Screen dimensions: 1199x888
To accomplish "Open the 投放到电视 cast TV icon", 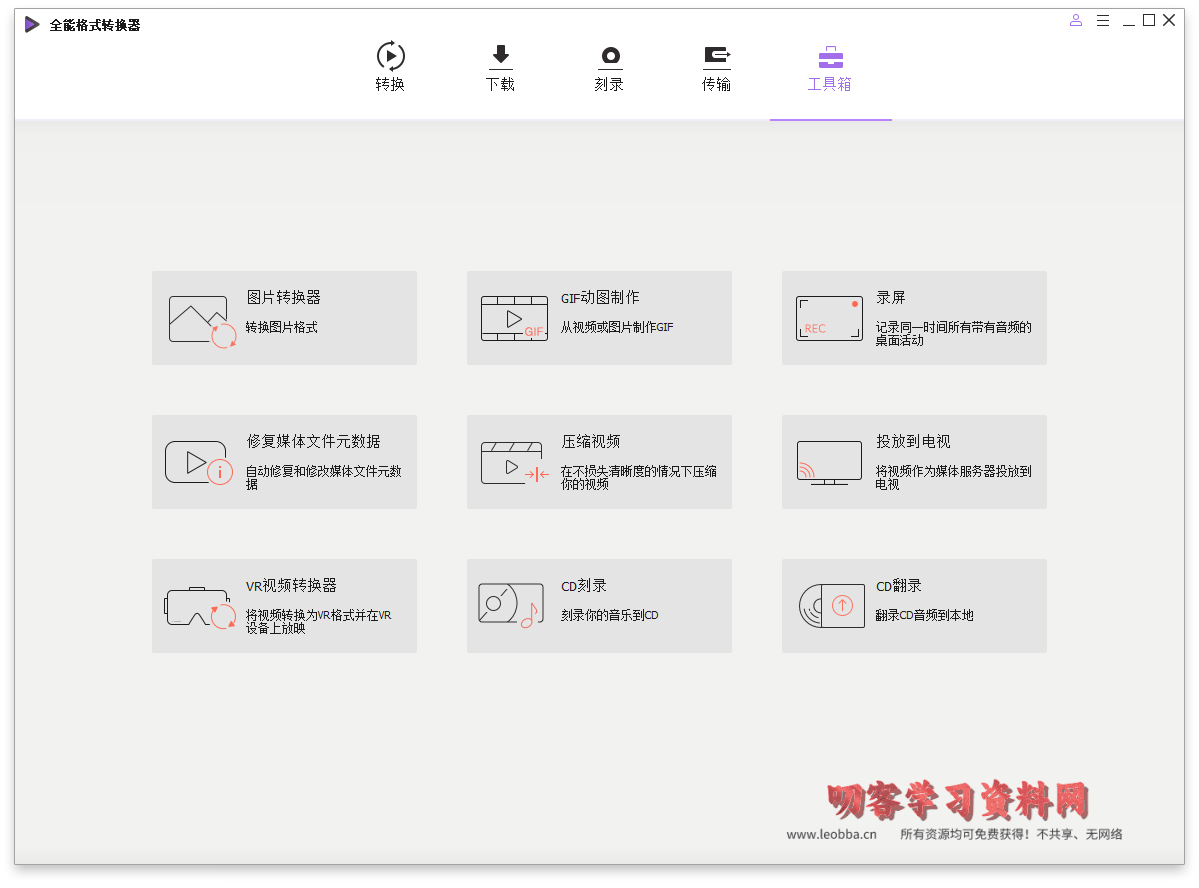I will (829, 463).
